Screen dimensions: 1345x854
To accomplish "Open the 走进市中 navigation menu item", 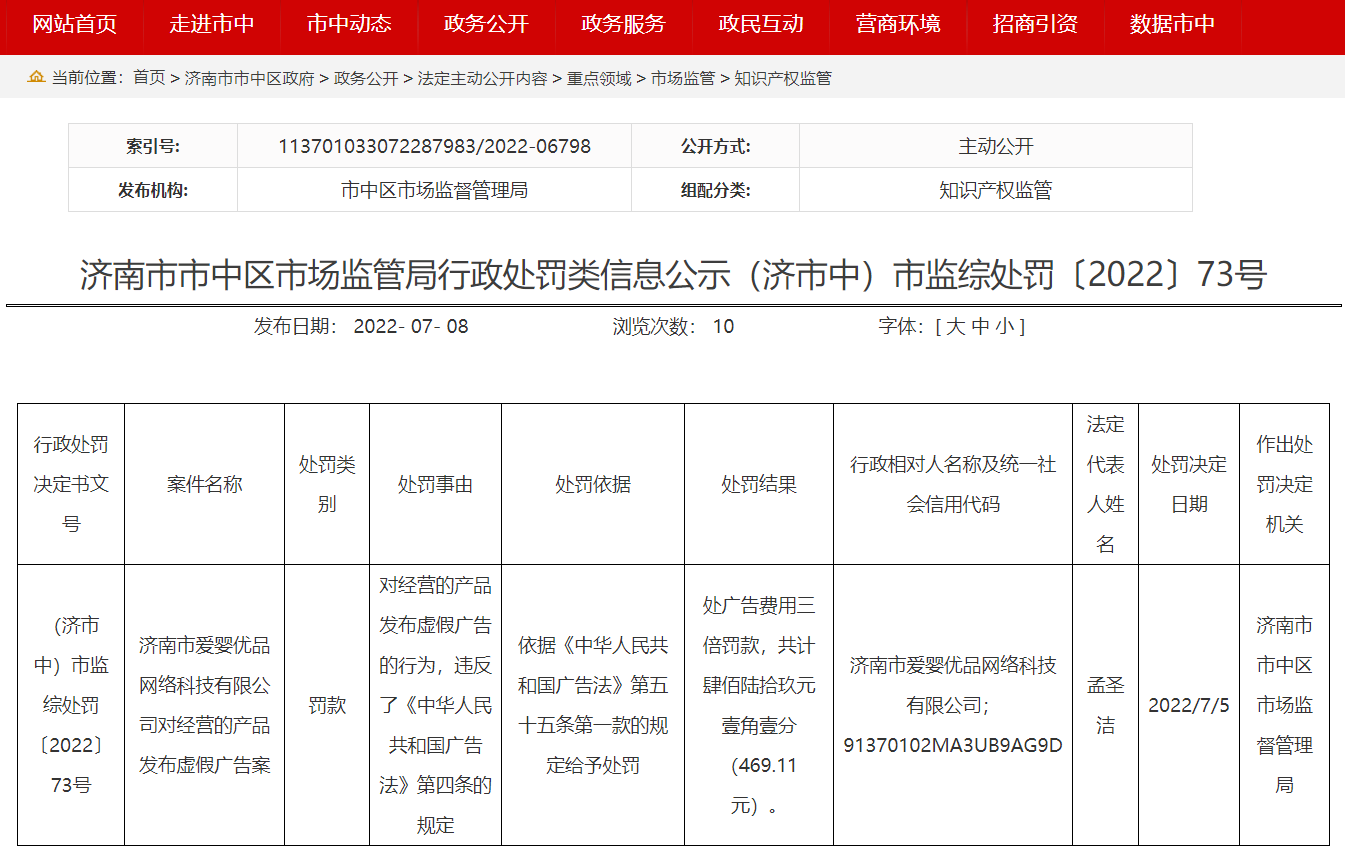I will pyautogui.click(x=211, y=24).
